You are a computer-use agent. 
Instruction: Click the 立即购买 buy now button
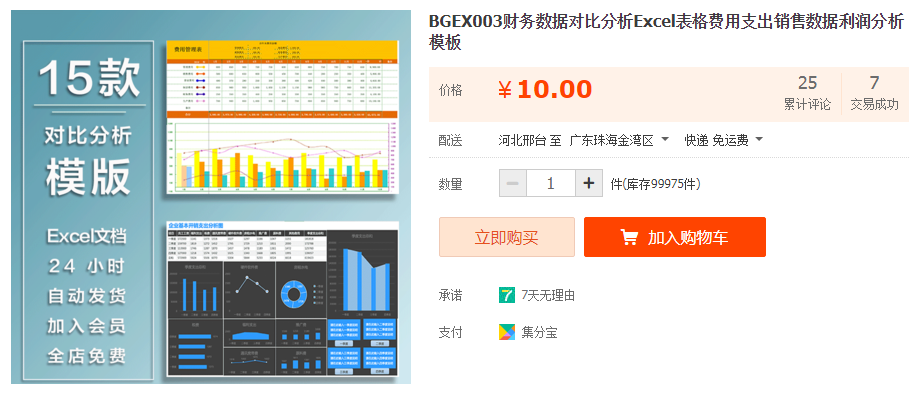(507, 237)
